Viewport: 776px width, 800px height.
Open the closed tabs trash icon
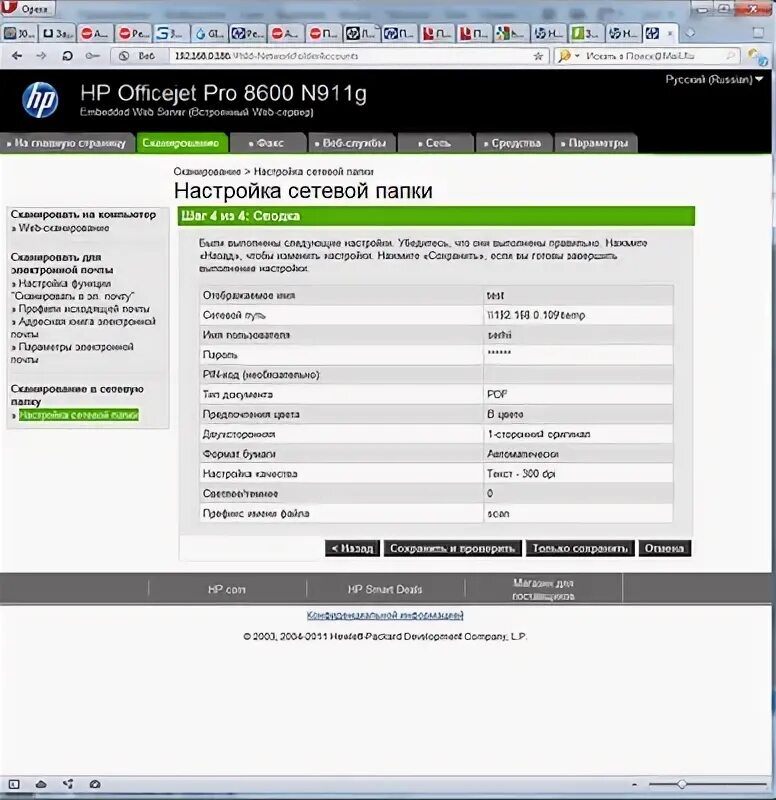pyautogui.click(x=758, y=33)
